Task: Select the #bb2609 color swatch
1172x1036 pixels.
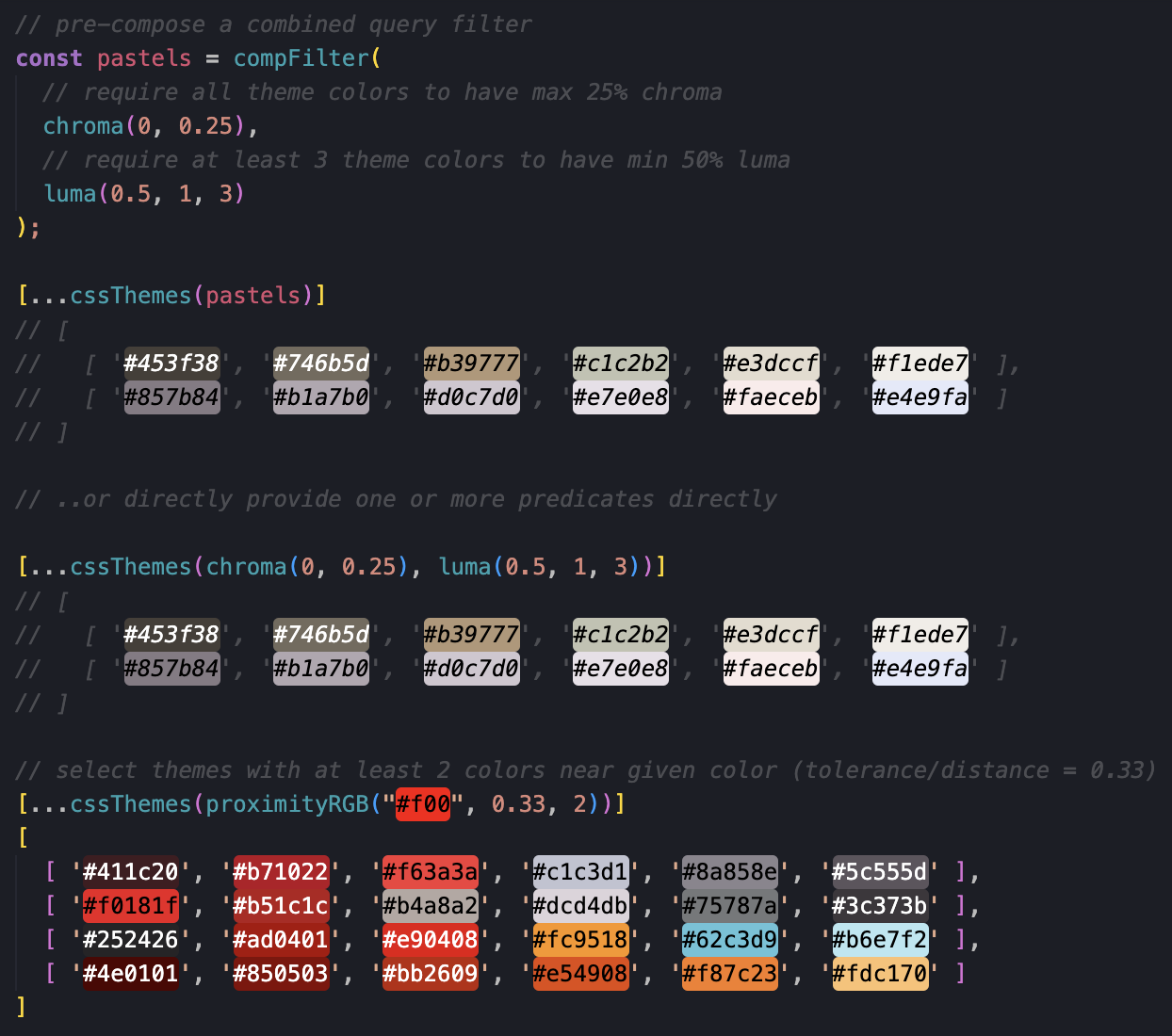Action: pyautogui.click(x=431, y=973)
